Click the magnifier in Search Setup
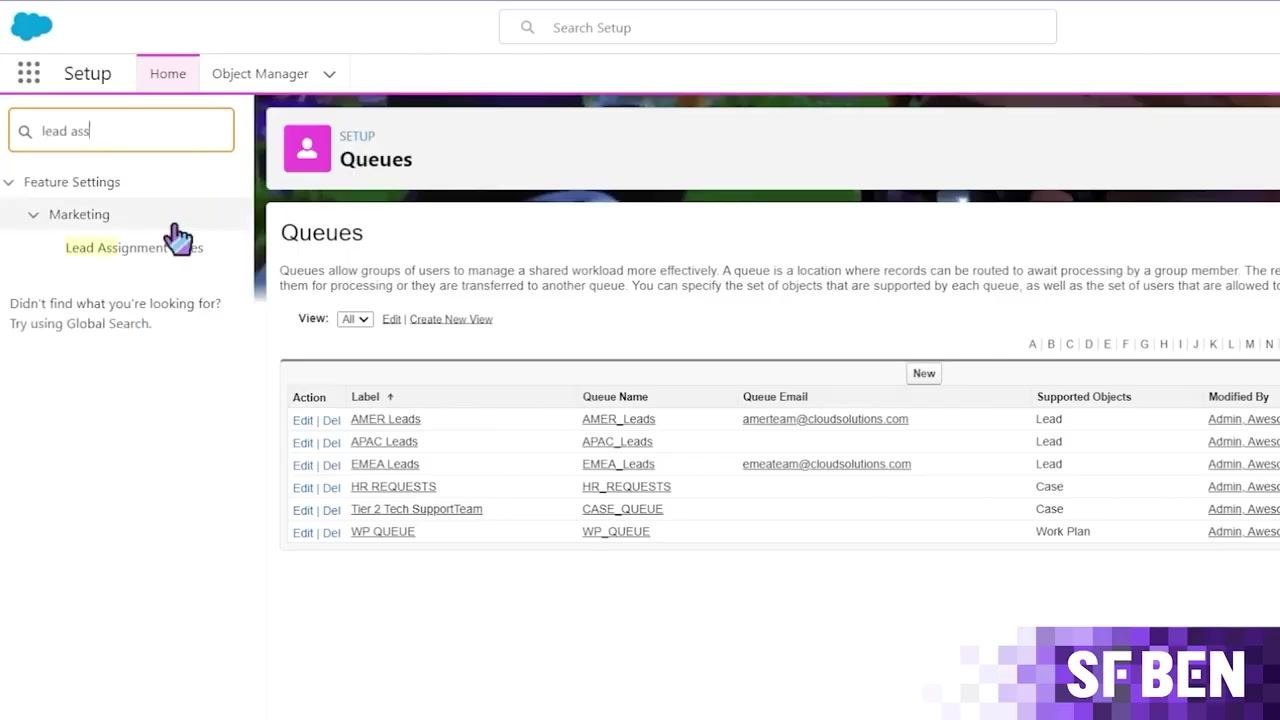 527,27
